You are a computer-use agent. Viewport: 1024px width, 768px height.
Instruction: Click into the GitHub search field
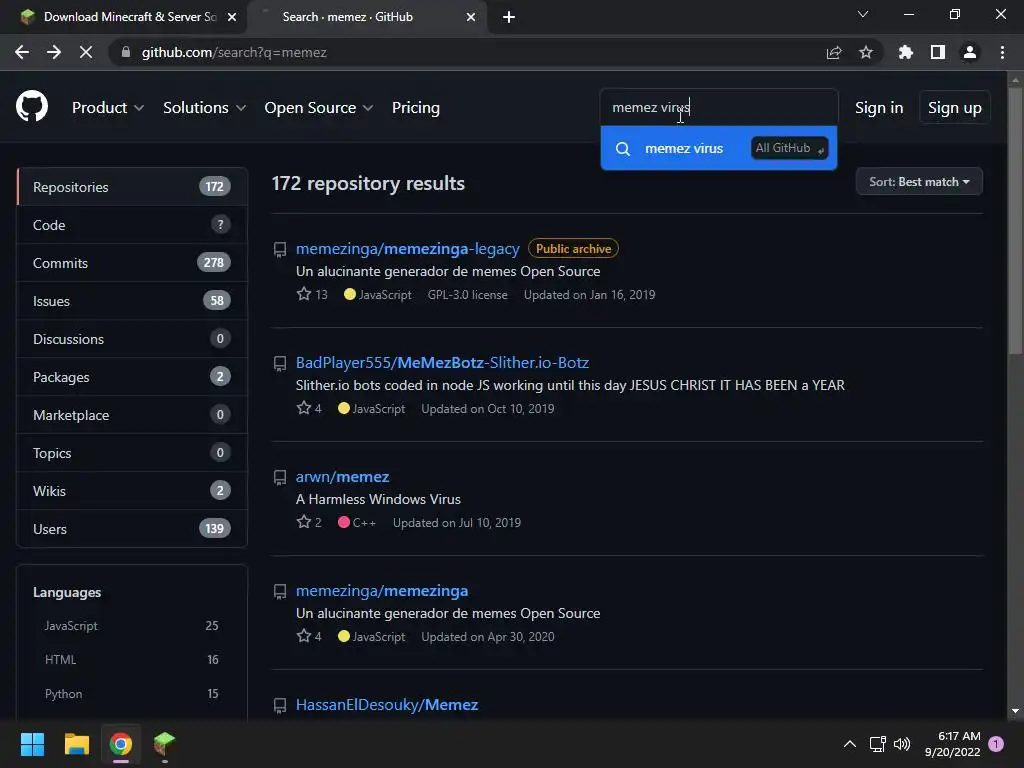click(x=718, y=107)
